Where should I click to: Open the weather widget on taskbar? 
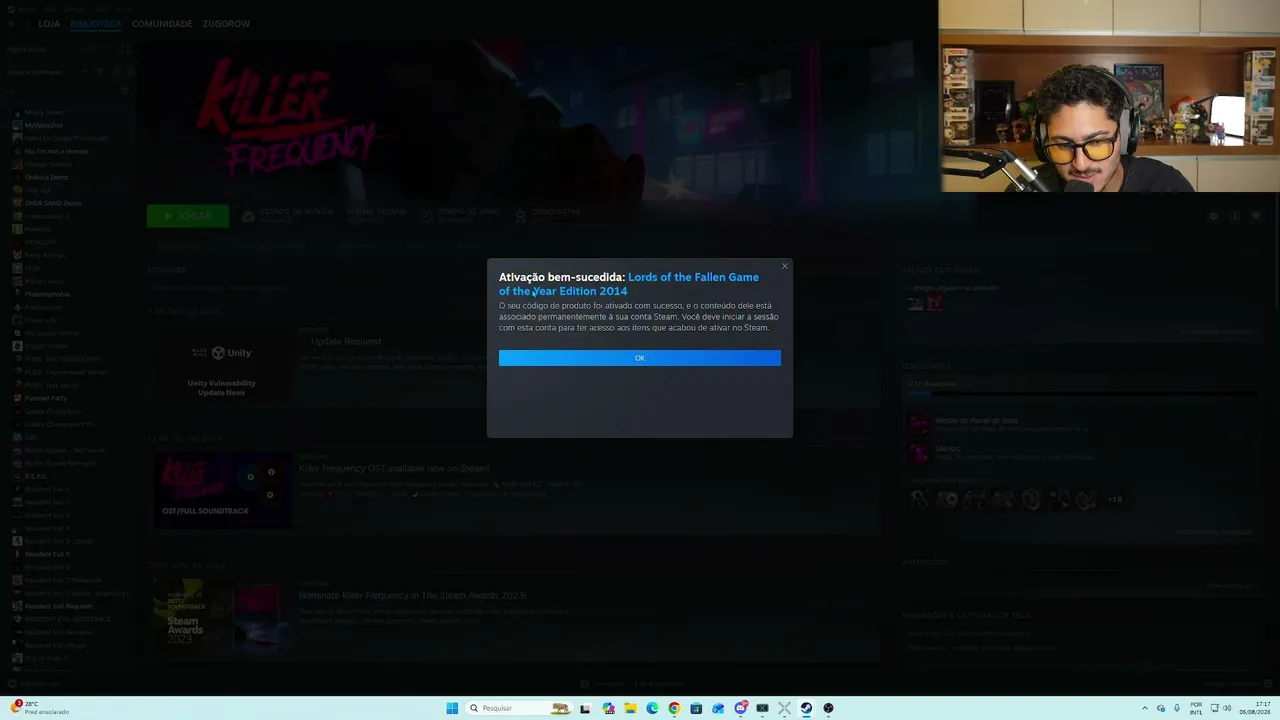click(x=40, y=708)
